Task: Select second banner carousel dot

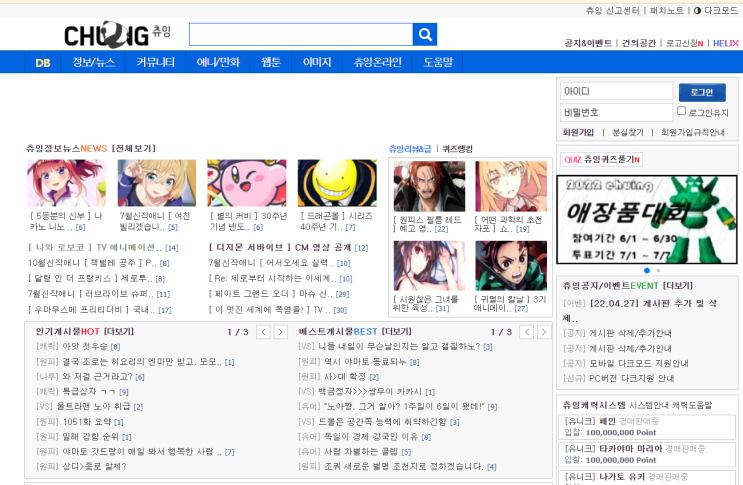Action: [x=658, y=270]
